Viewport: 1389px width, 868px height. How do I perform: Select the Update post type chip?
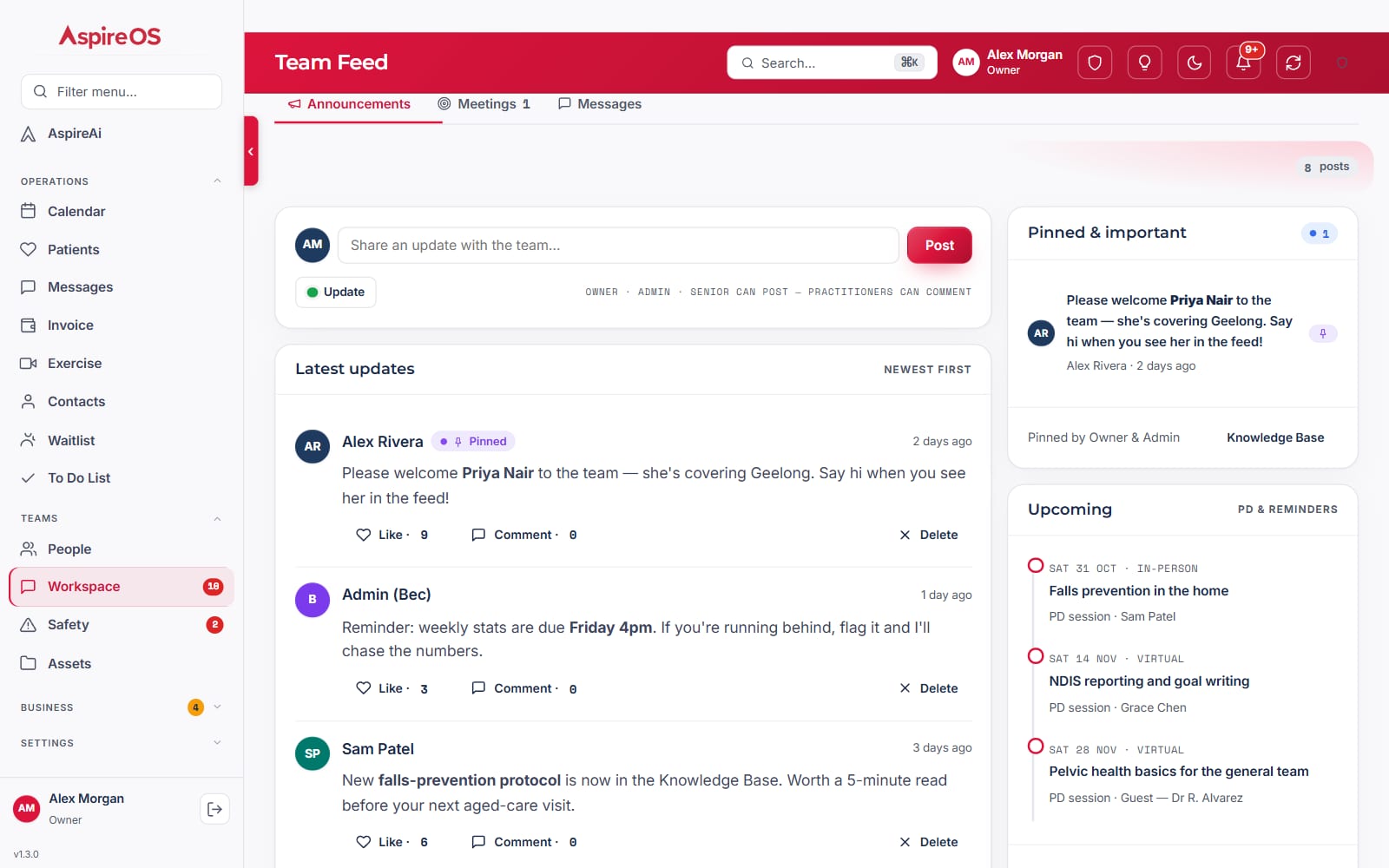(x=336, y=293)
